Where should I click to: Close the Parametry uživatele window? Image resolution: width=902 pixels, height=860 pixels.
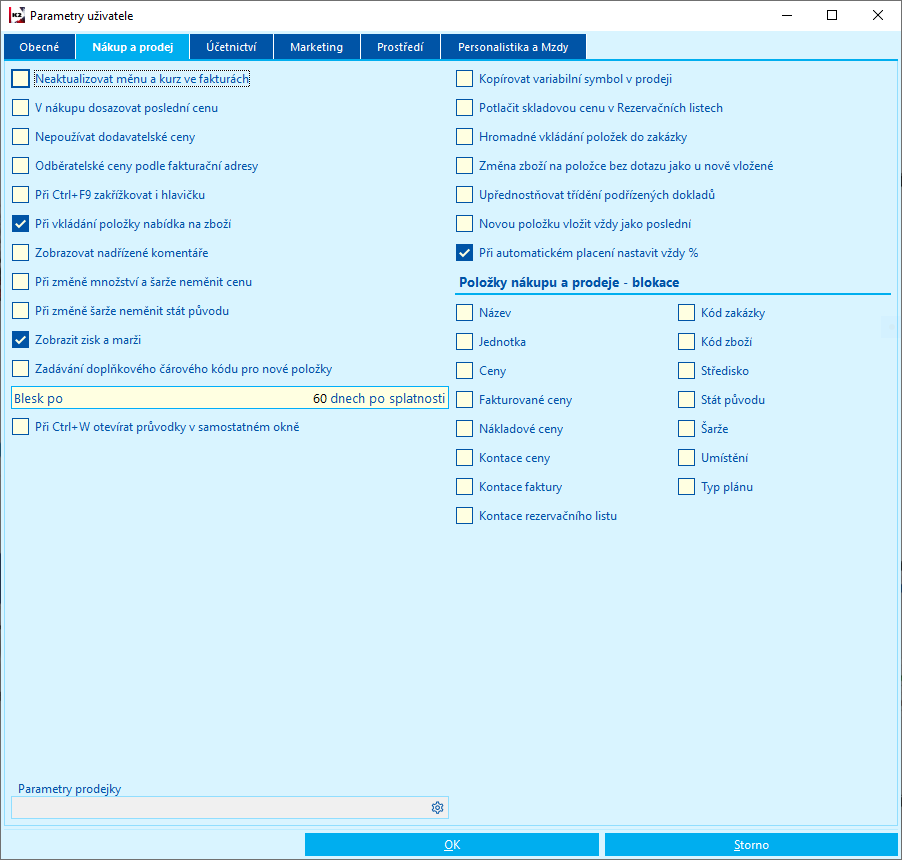tap(878, 16)
